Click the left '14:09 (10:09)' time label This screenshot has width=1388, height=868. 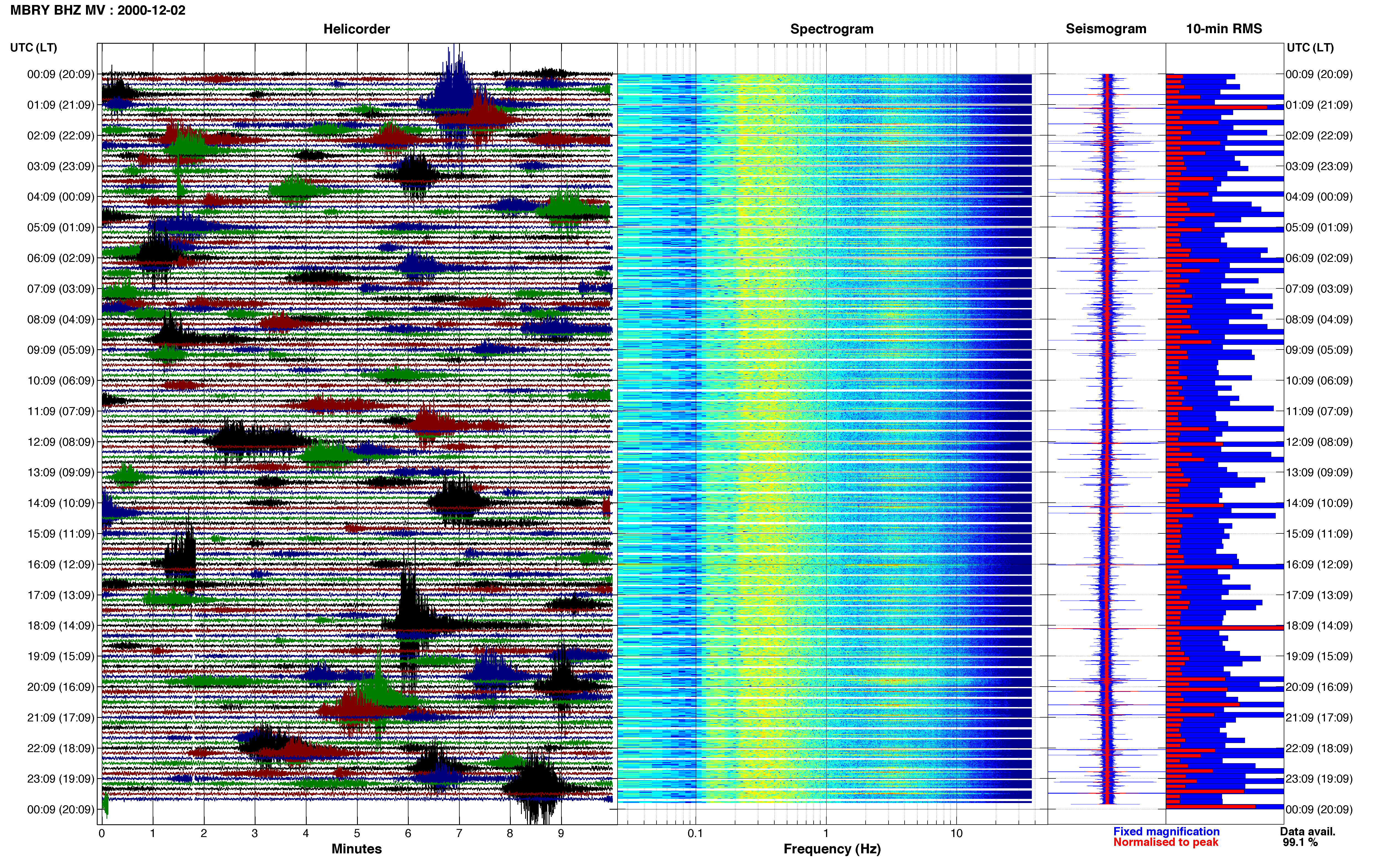coord(60,504)
